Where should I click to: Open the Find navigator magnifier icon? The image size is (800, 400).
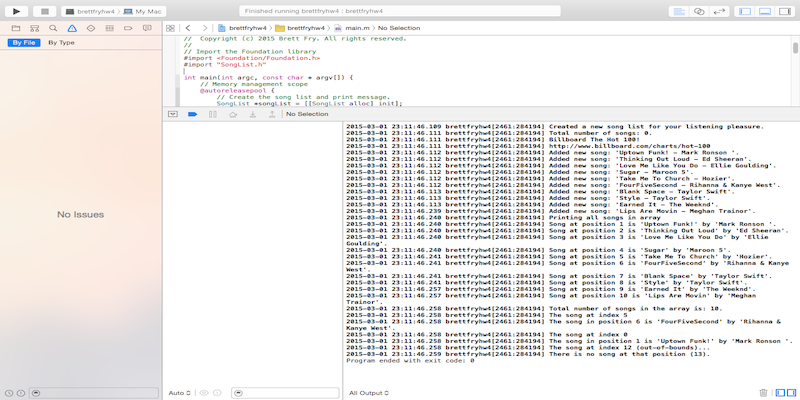click(x=53, y=28)
